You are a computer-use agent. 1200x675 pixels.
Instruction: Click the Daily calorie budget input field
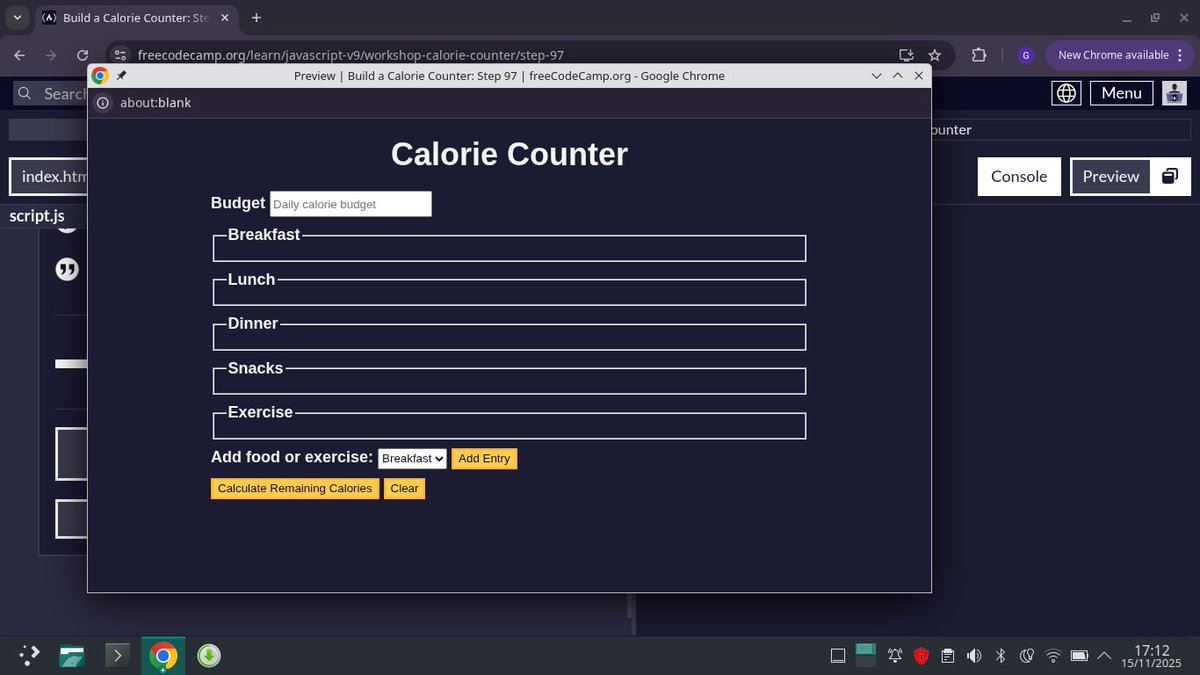point(350,203)
